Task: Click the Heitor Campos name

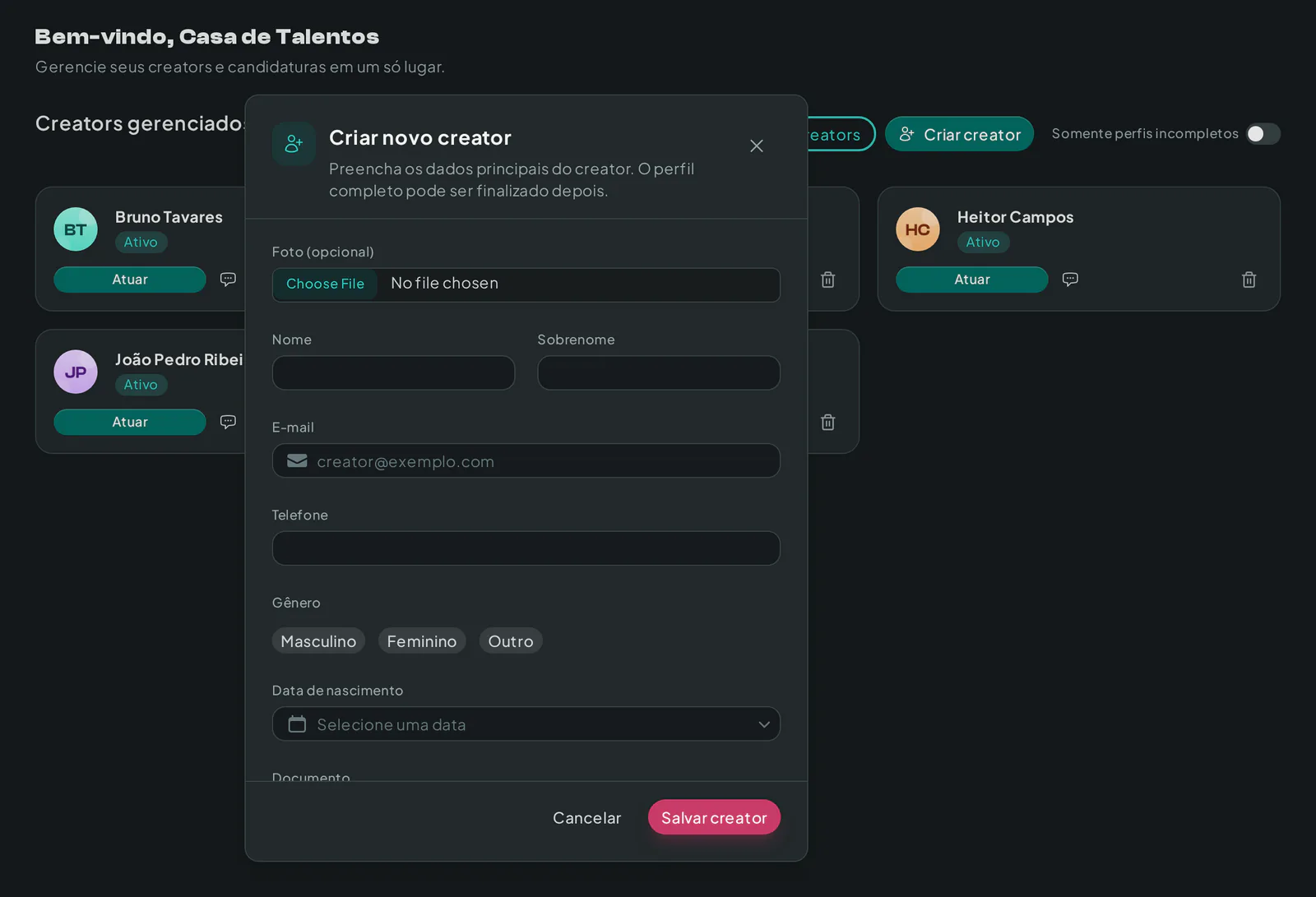Action: pyautogui.click(x=1015, y=217)
